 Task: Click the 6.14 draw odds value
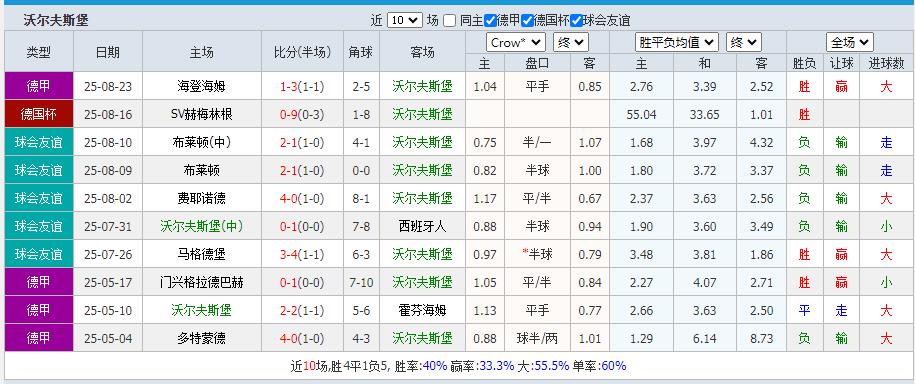(x=705, y=338)
